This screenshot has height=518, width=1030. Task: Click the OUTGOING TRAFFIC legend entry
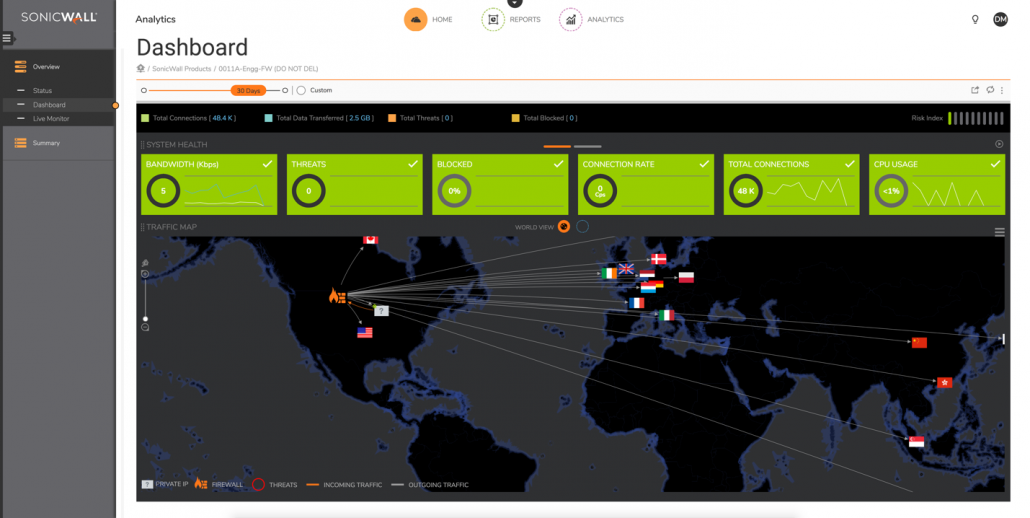point(430,485)
